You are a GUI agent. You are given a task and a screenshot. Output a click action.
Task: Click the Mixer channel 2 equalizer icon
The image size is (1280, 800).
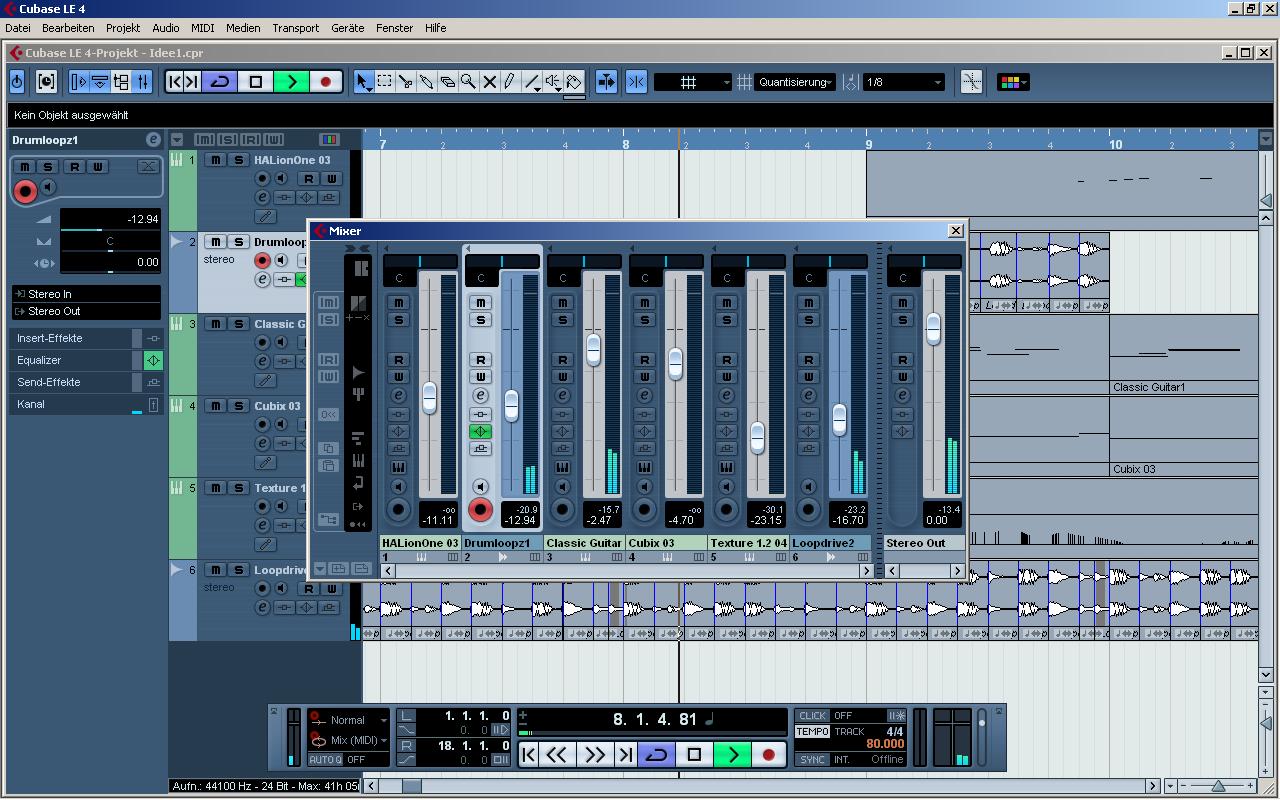pyautogui.click(x=481, y=432)
